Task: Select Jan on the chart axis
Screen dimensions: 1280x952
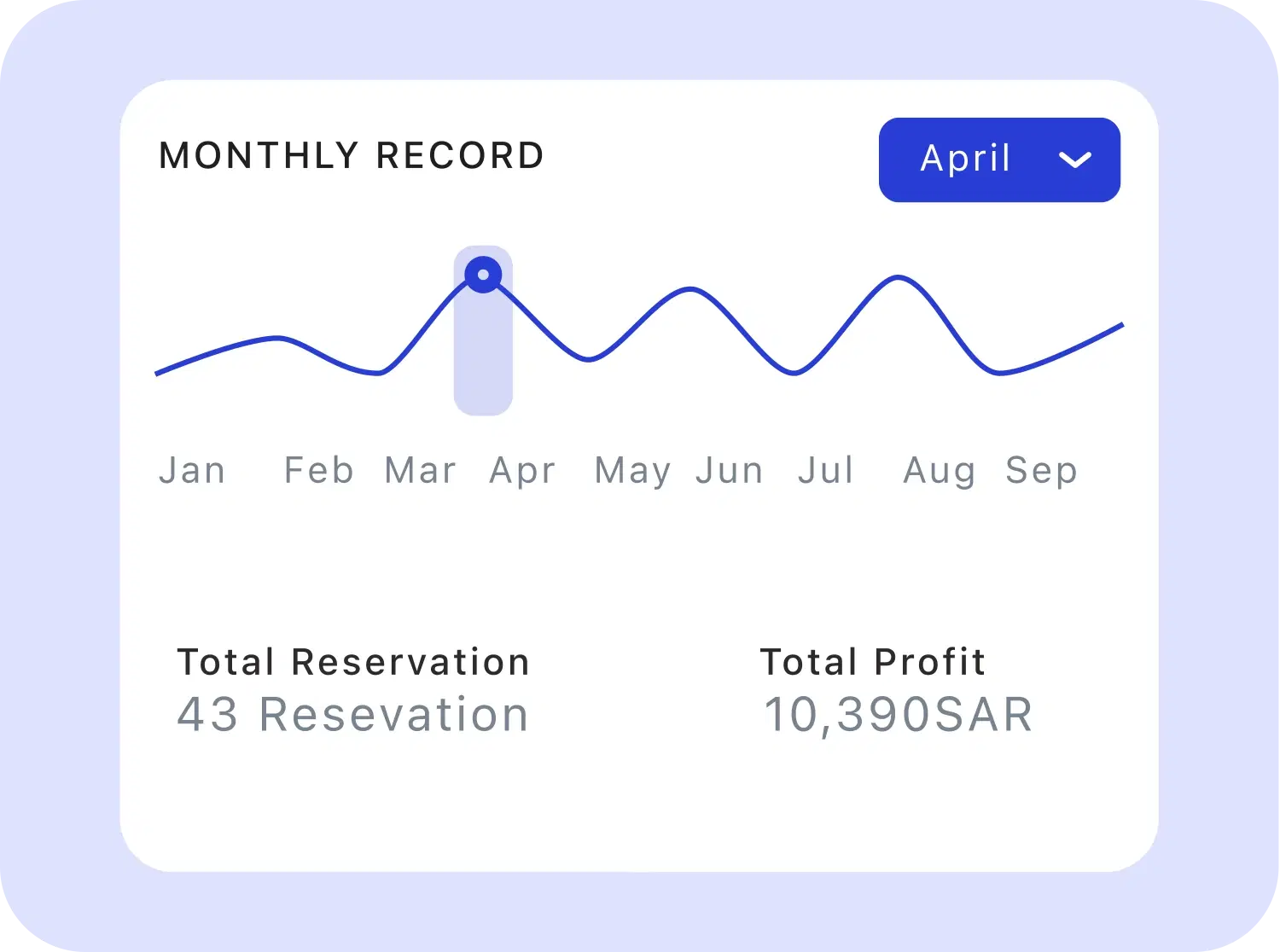Action: [193, 470]
